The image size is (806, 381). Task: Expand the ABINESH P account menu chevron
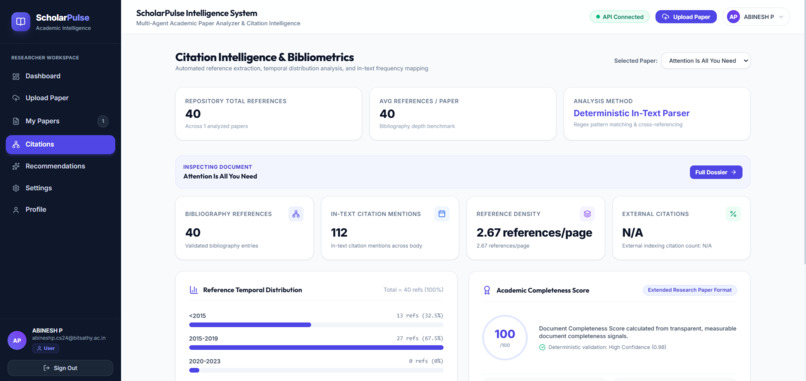click(781, 17)
